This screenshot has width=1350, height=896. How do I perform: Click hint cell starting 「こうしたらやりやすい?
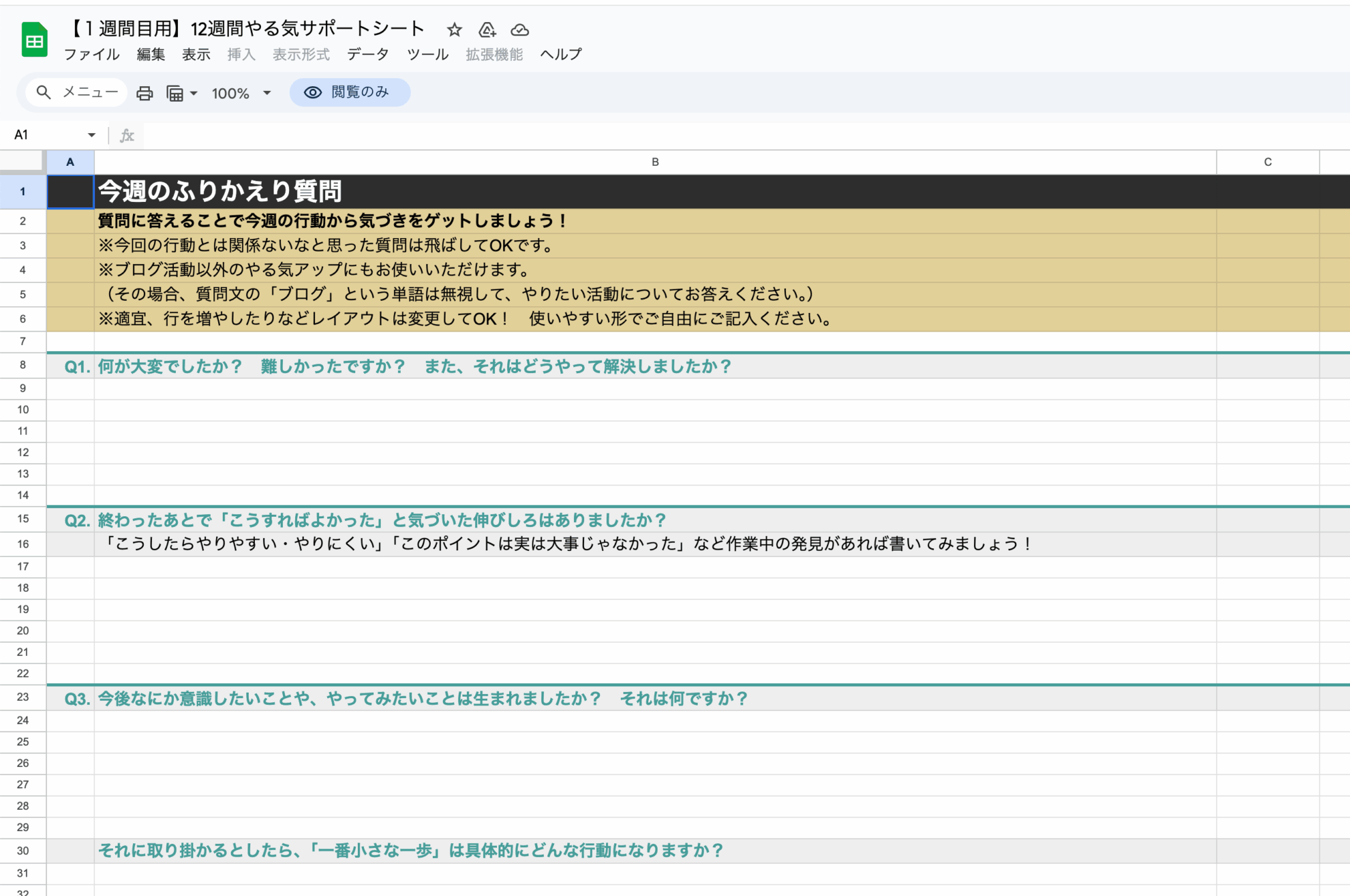pos(655,544)
